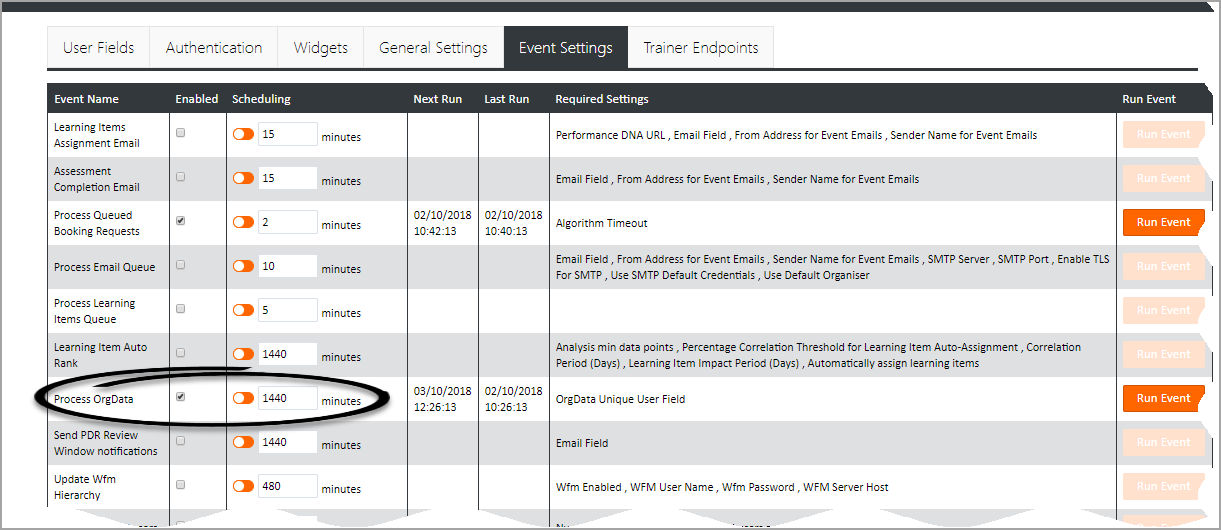This screenshot has height=530, width=1221.
Task: Tick the Process Email Queue checkbox
Action: 181,265
